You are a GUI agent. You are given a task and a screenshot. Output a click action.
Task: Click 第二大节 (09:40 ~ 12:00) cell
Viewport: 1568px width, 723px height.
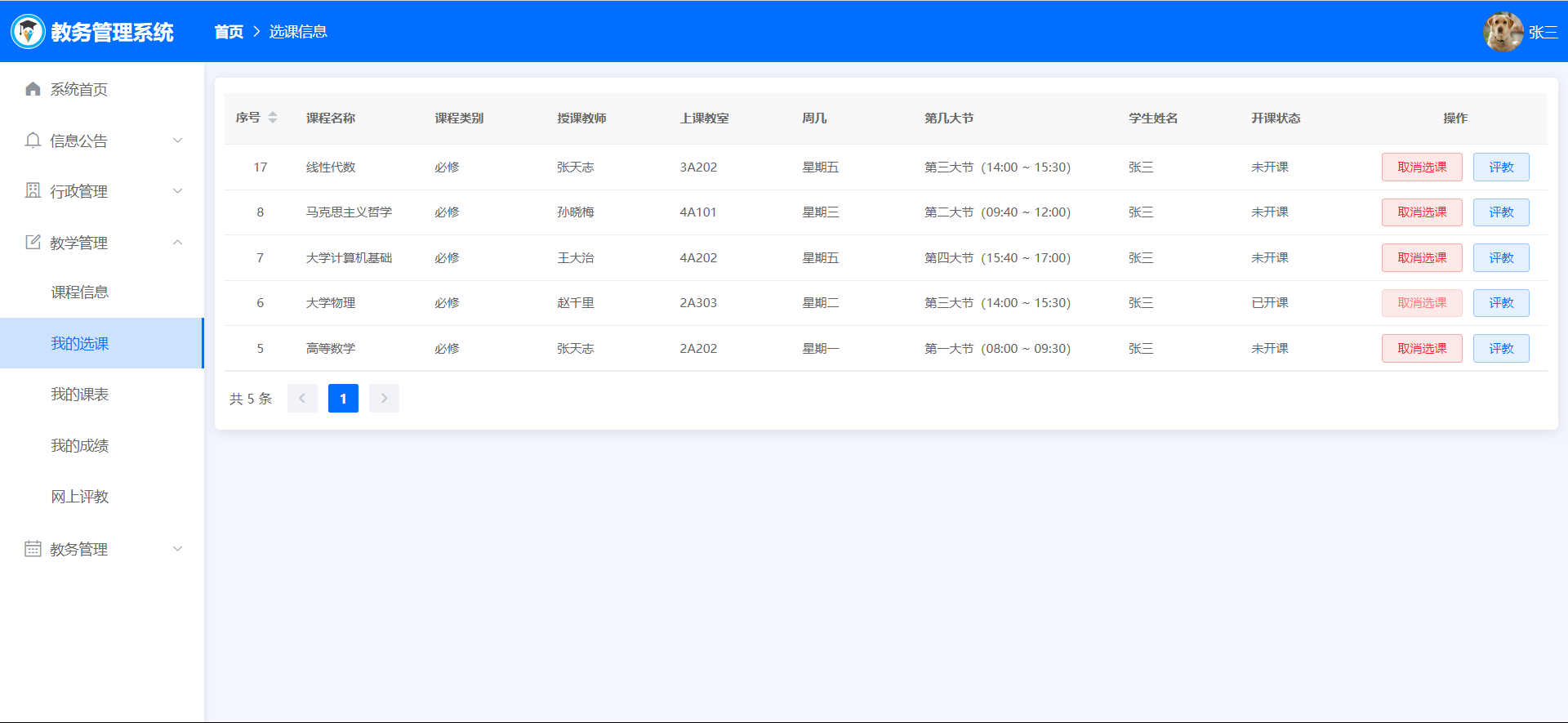pyautogui.click(x=997, y=212)
